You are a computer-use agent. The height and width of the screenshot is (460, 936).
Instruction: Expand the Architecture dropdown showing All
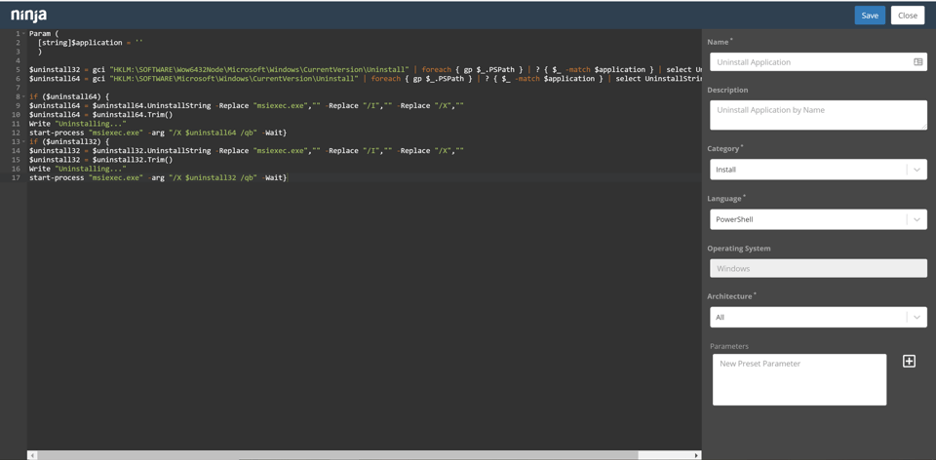click(x=817, y=317)
